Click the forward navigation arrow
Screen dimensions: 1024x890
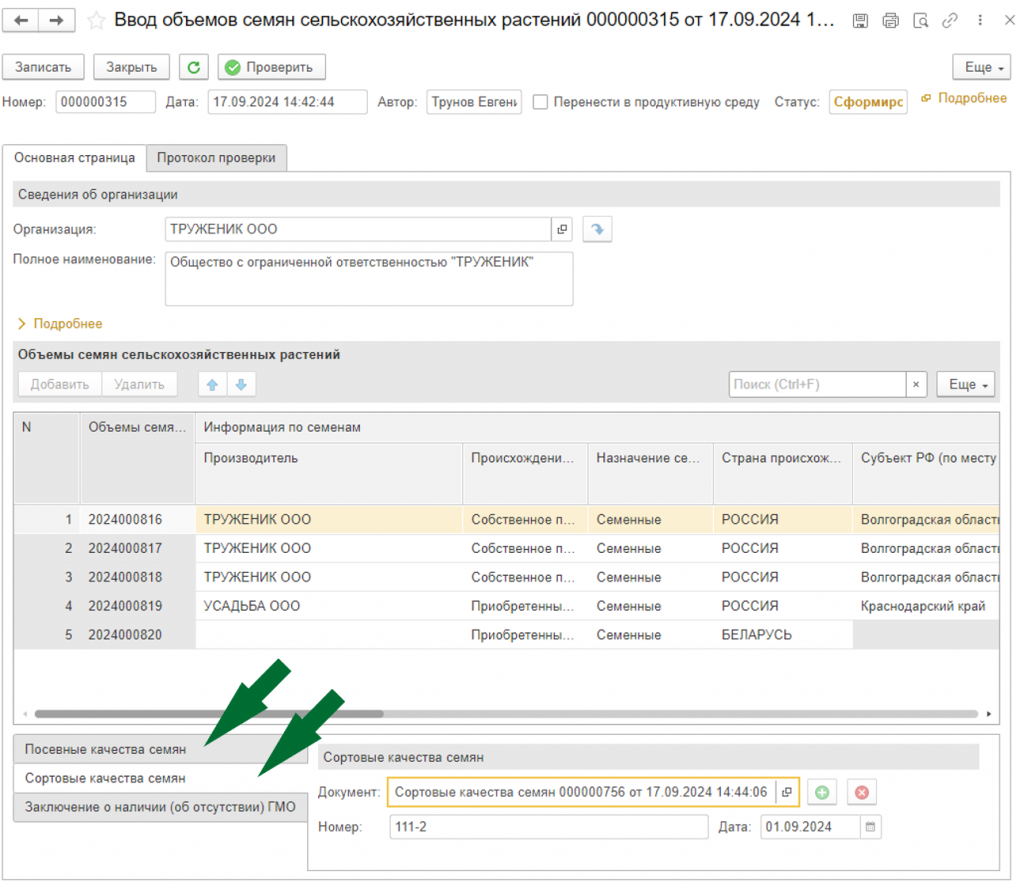pos(57,20)
